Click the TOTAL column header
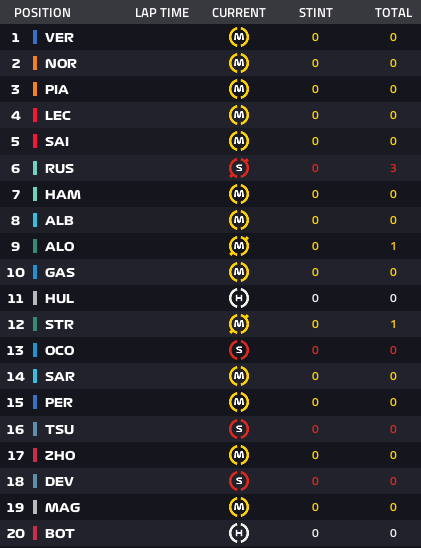The width and height of the screenshot is (421, 548). pyautogui.click(x=393, y=13)
